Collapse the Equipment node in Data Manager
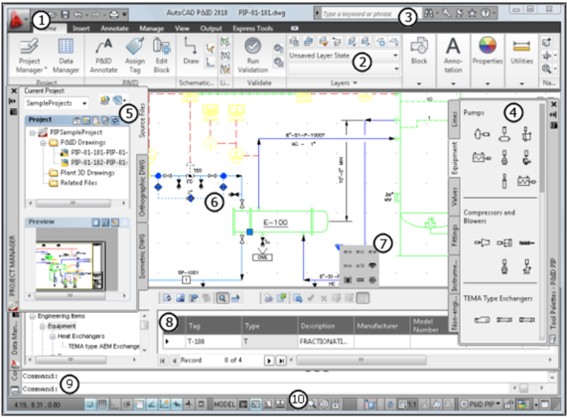 (x=43, y=326)
